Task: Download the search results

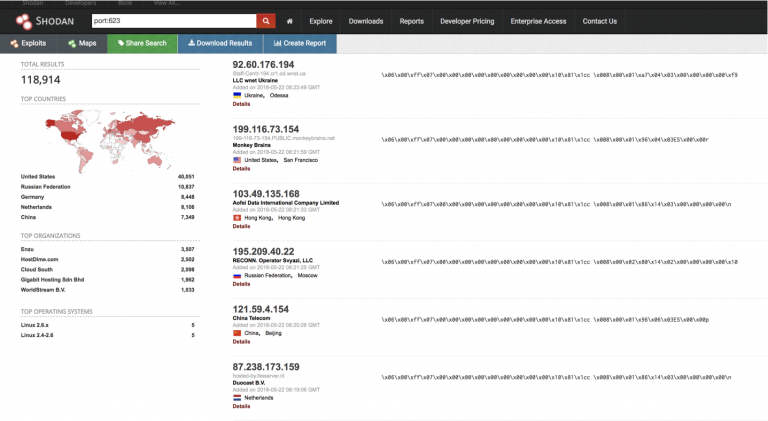Action: coord(219,43)
